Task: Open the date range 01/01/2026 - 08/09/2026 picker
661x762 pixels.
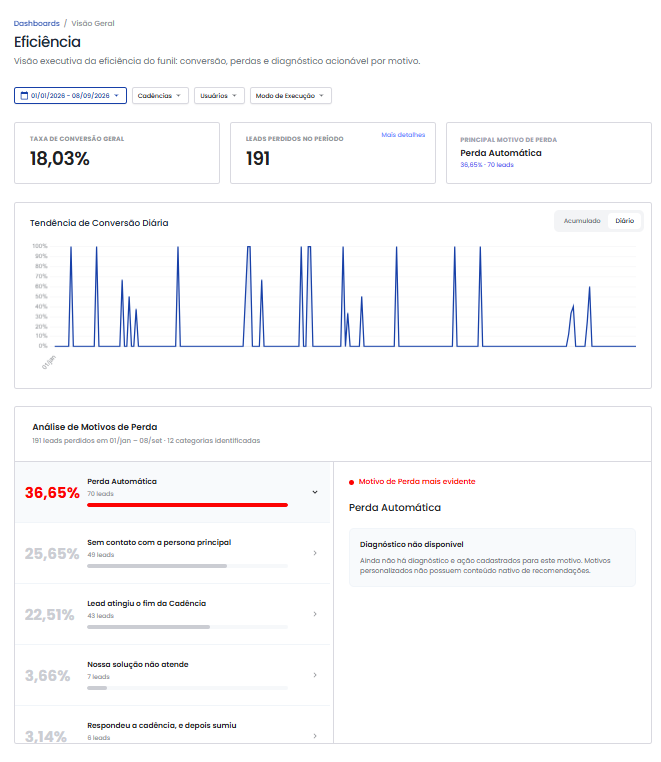Action: coord(70,96)
